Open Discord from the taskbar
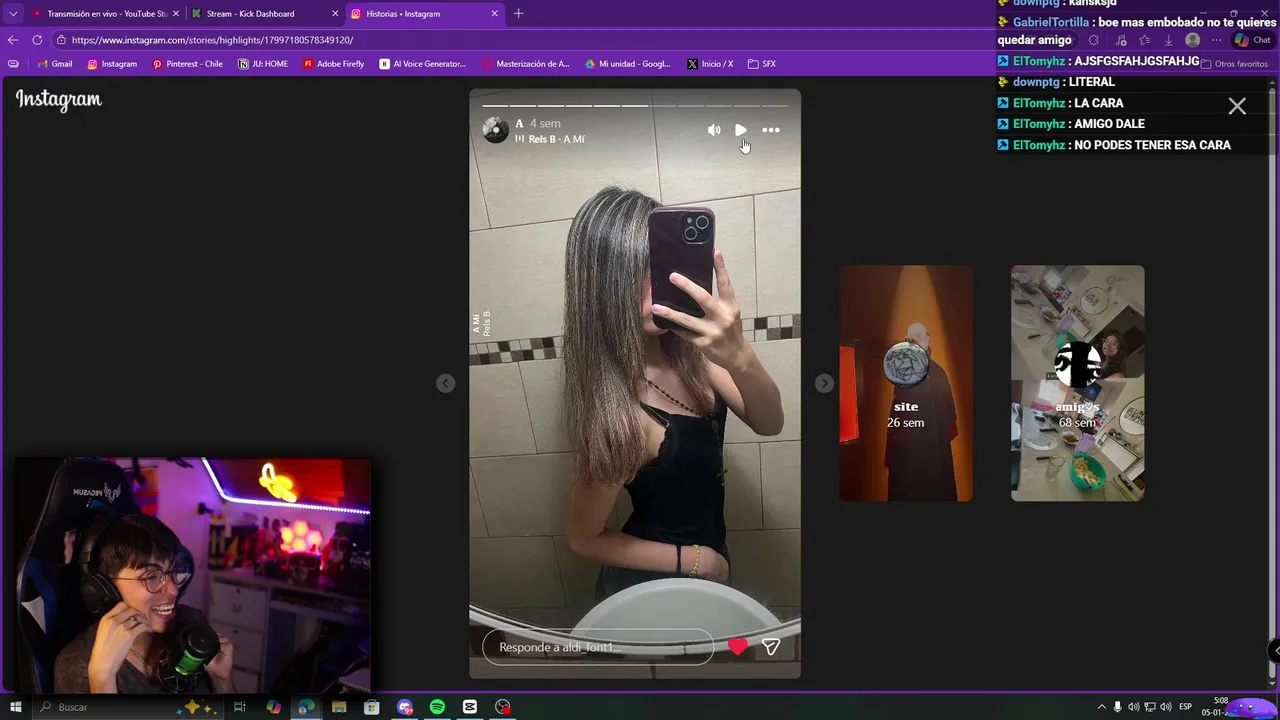Viewport: 1280px width, 720px height. coord(405,707)
